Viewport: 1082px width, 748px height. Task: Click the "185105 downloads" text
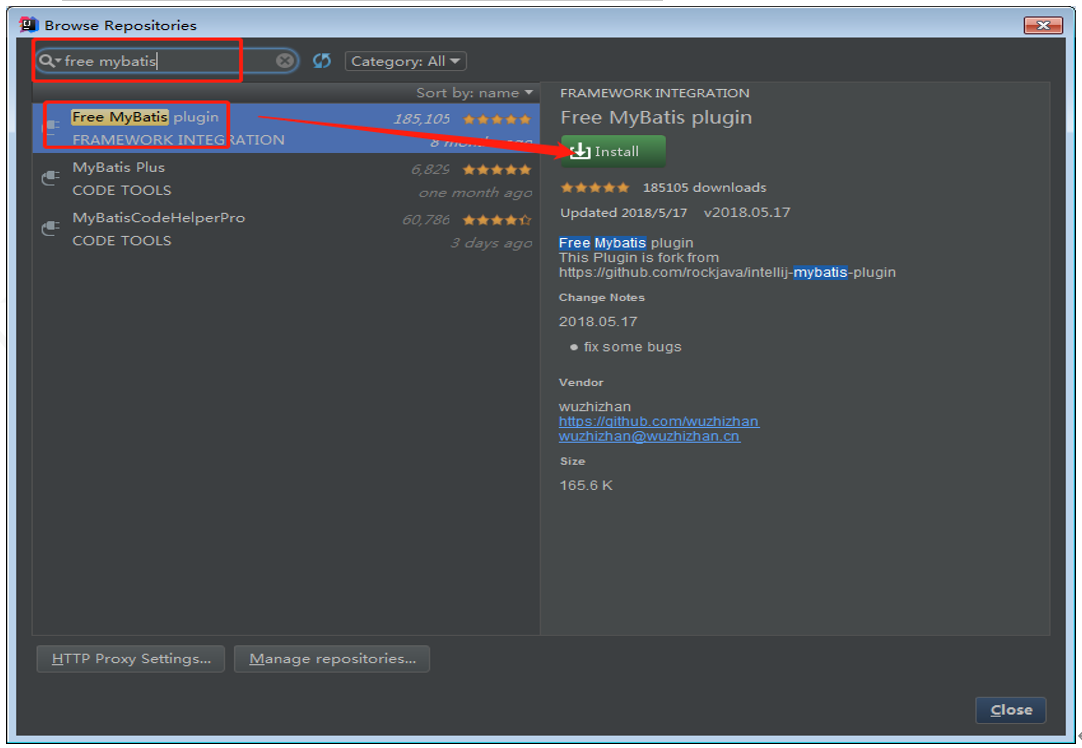(x=705, y=188)
